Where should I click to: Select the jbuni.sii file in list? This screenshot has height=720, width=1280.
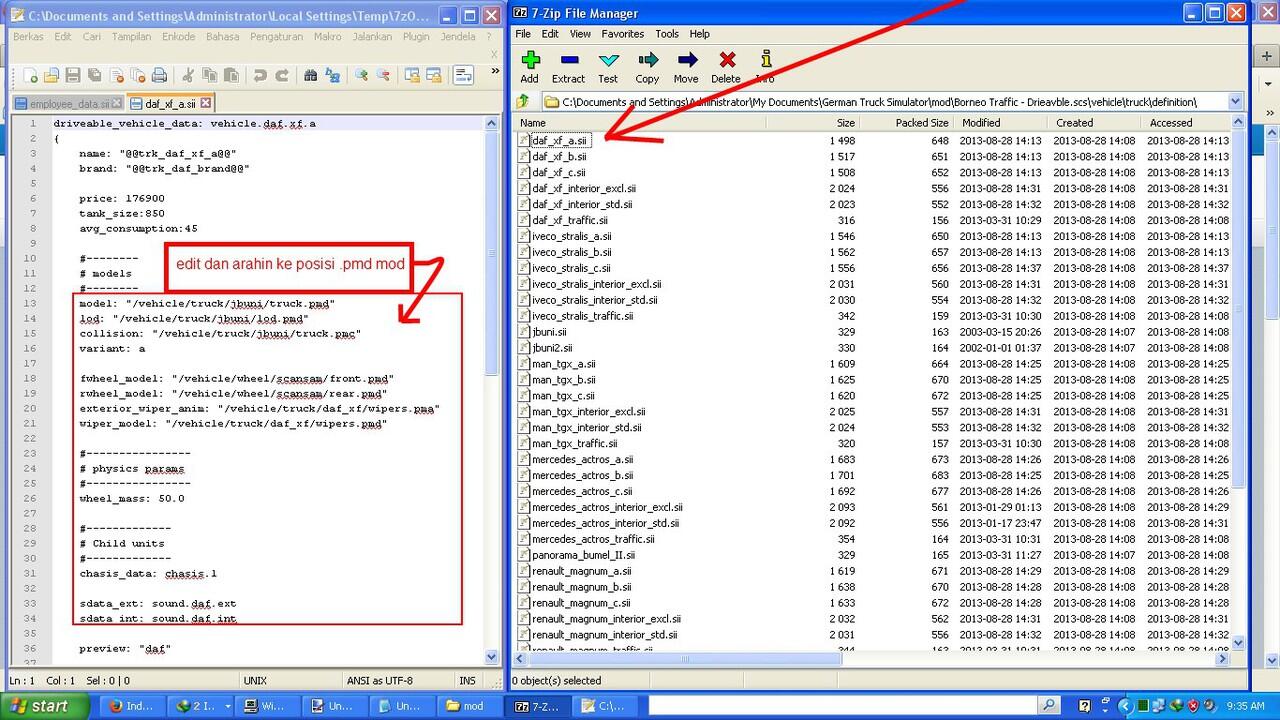(549, 332)
